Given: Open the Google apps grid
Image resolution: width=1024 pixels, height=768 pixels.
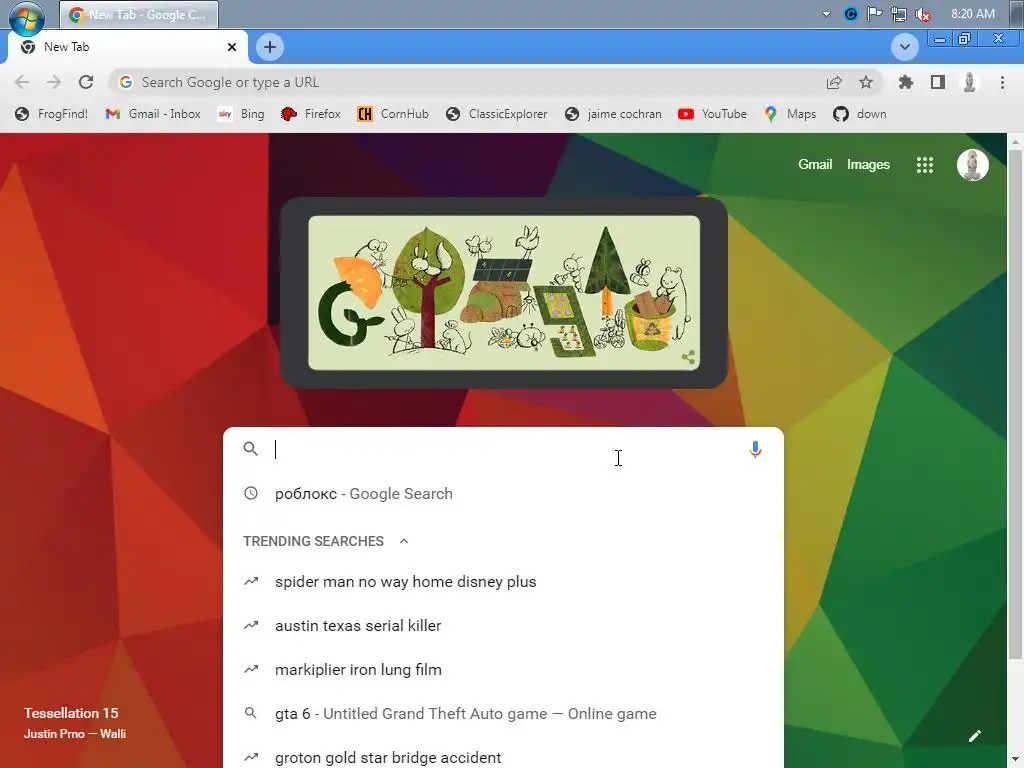Looking at the screenshot, I should pos(925,165).
